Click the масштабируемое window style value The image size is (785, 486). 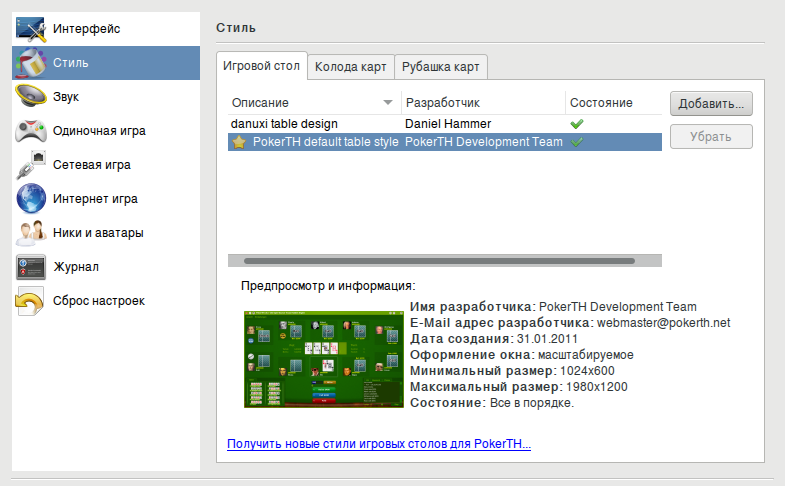click(x=586, y=355)
